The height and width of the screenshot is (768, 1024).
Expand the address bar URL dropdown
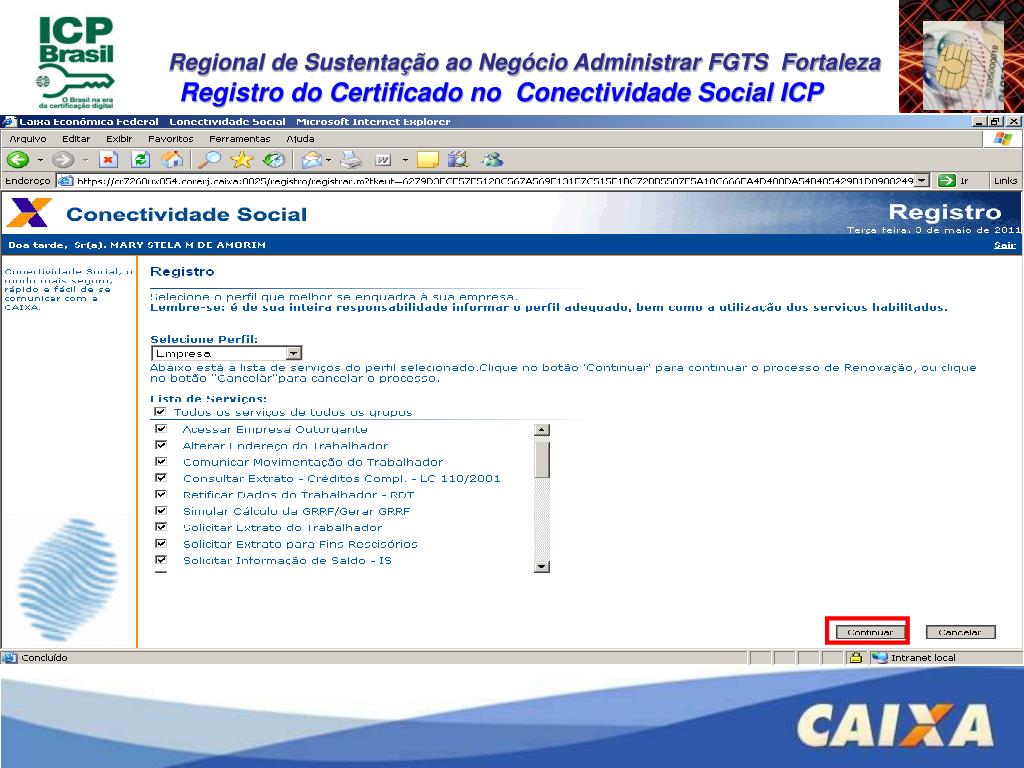(x=921, y=181)
